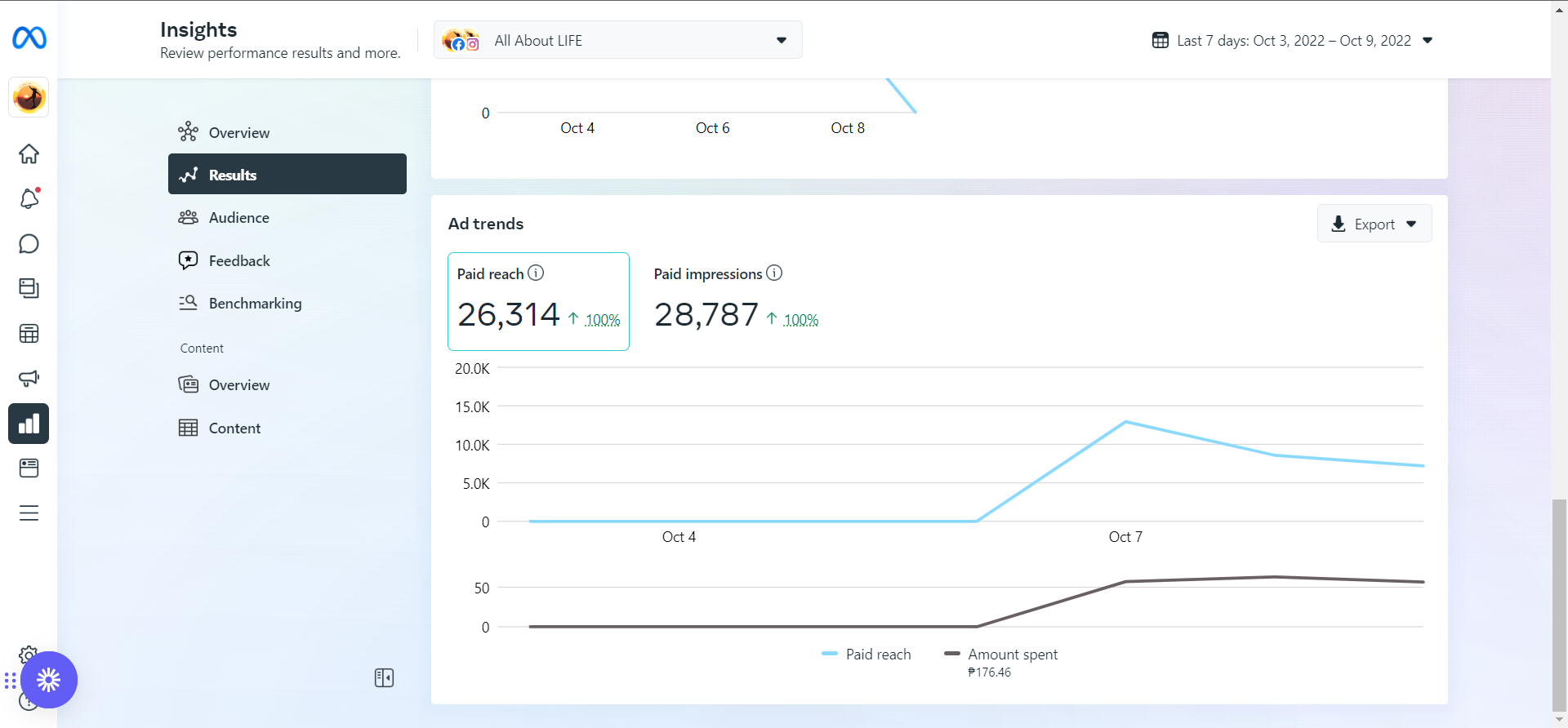Click Oct 7 axis label on Ad trends chart

click(1125, 536)
